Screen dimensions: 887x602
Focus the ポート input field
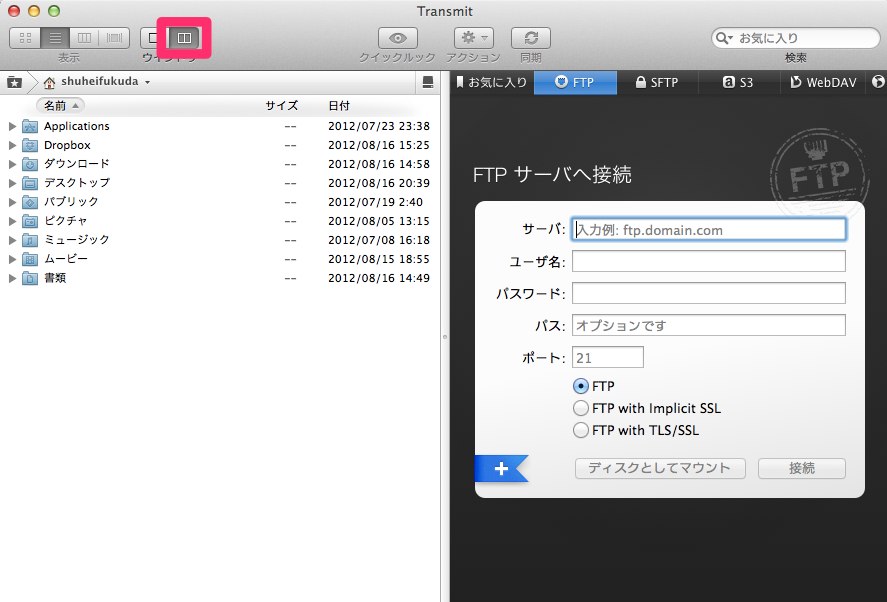point(608,358)
